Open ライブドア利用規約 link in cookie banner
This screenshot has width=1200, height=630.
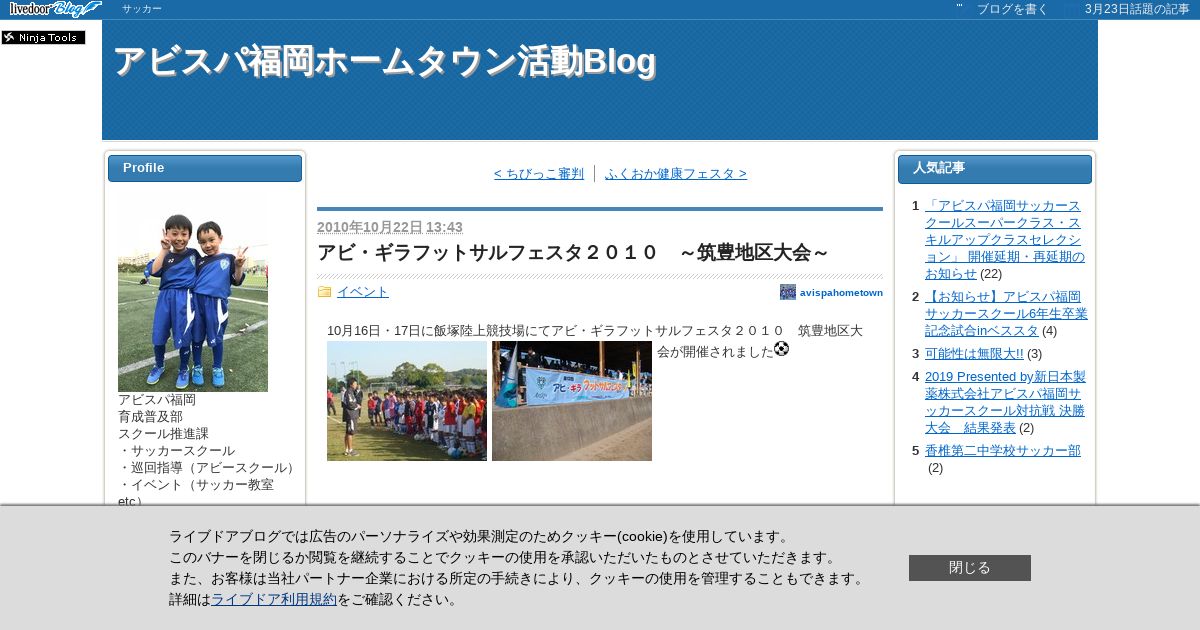(274, 600)
